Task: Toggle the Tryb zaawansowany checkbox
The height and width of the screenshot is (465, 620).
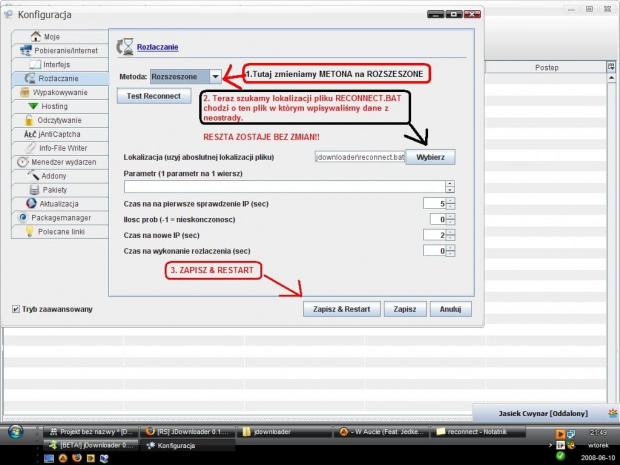Action: (15, 309)
